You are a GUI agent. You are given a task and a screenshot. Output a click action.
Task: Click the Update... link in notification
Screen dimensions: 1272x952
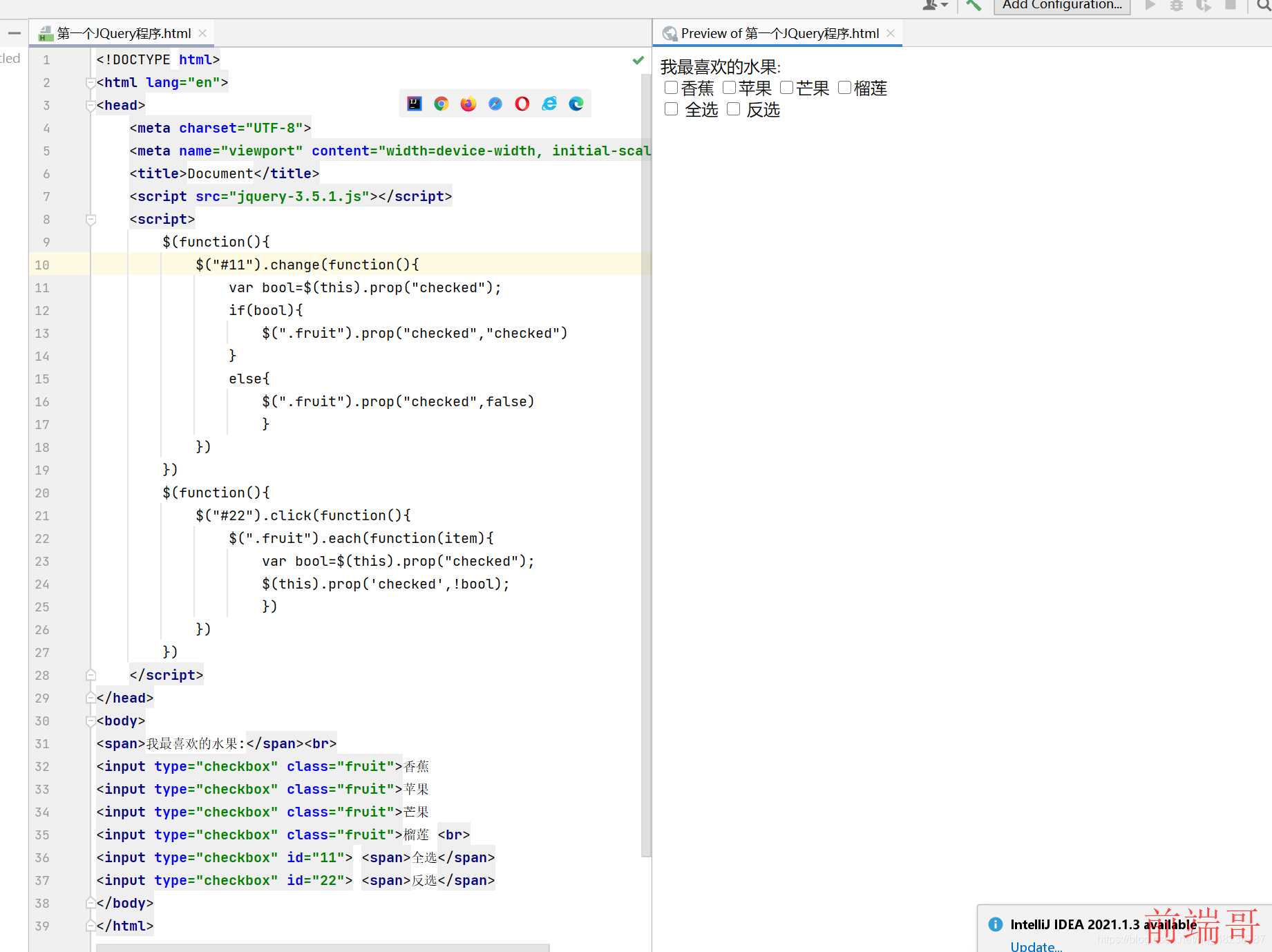pos(1036,946)
